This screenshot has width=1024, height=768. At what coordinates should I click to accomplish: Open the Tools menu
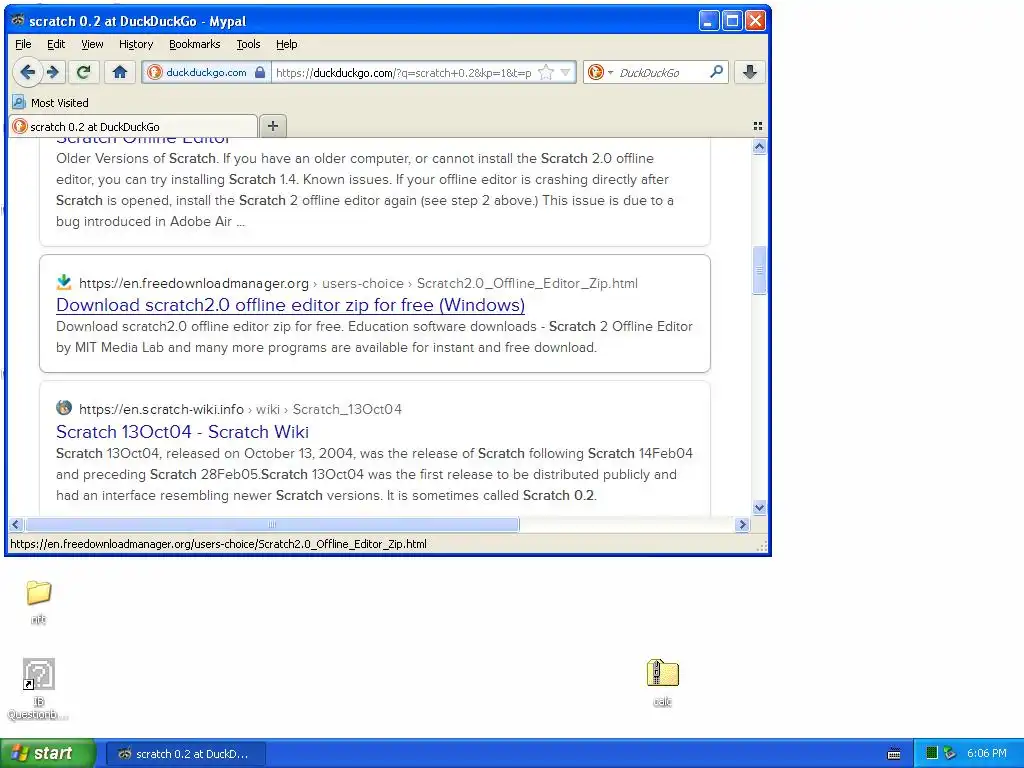pos(248,44)
